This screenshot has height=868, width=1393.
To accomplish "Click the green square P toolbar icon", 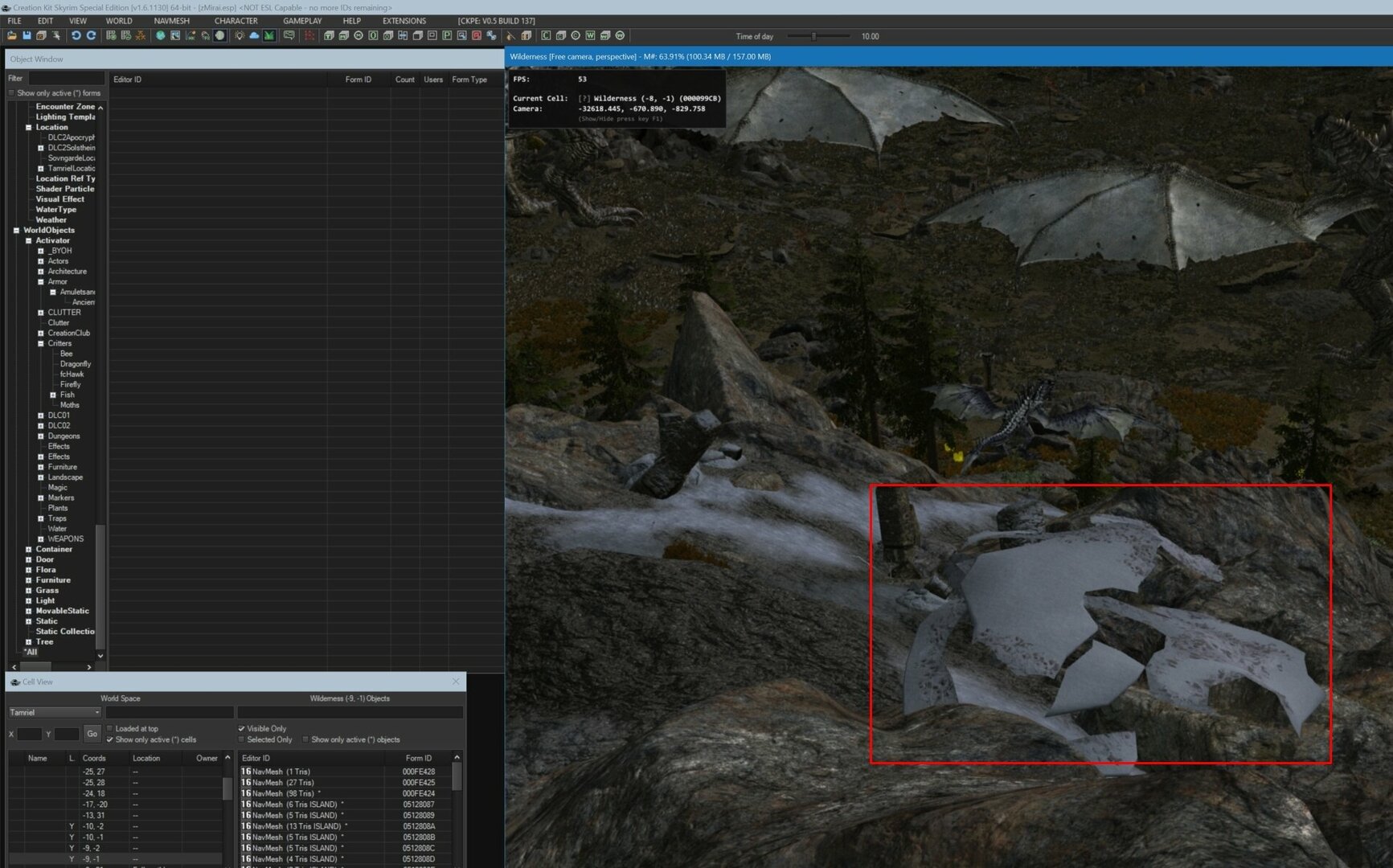I will click(447, 36).
